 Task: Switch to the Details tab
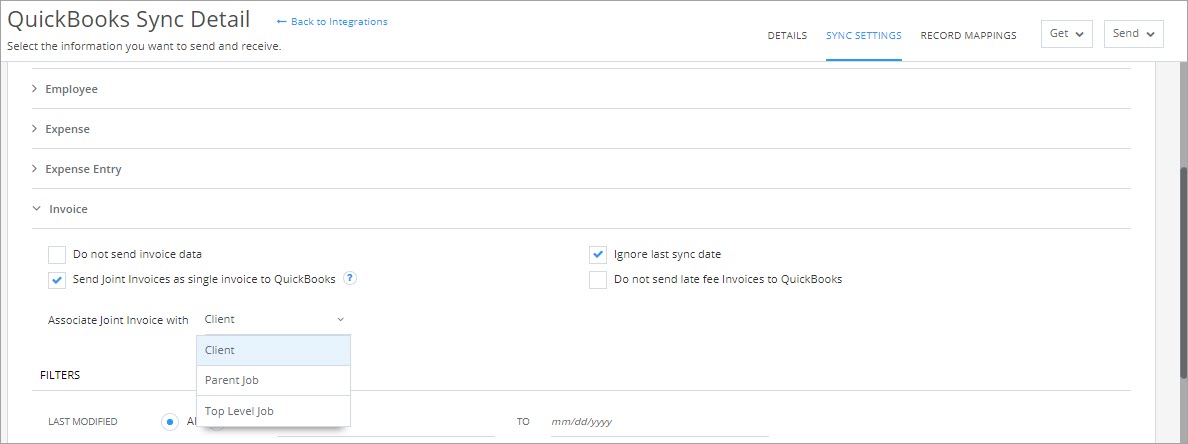tap(787, 36)
